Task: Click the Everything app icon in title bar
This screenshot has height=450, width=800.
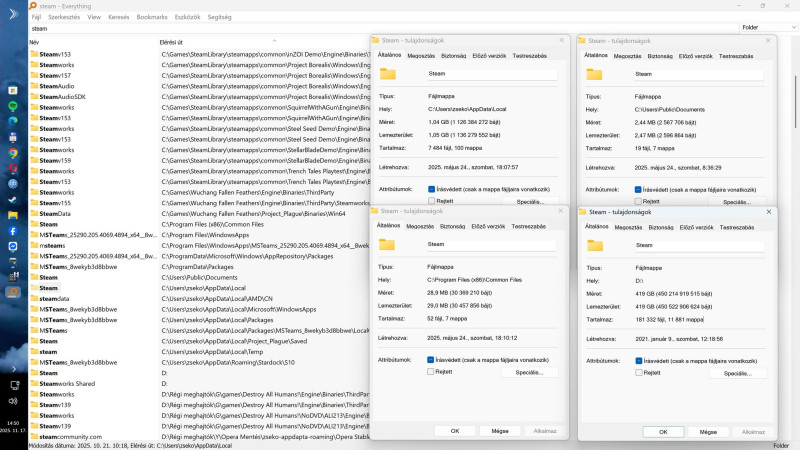Action: [x=33, y=6]
